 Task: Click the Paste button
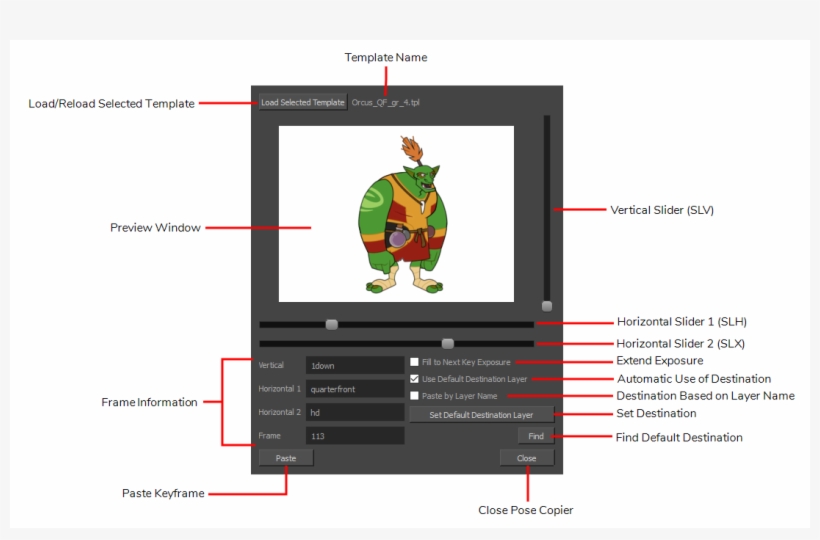pyautogui.click(x=286, y=458)
